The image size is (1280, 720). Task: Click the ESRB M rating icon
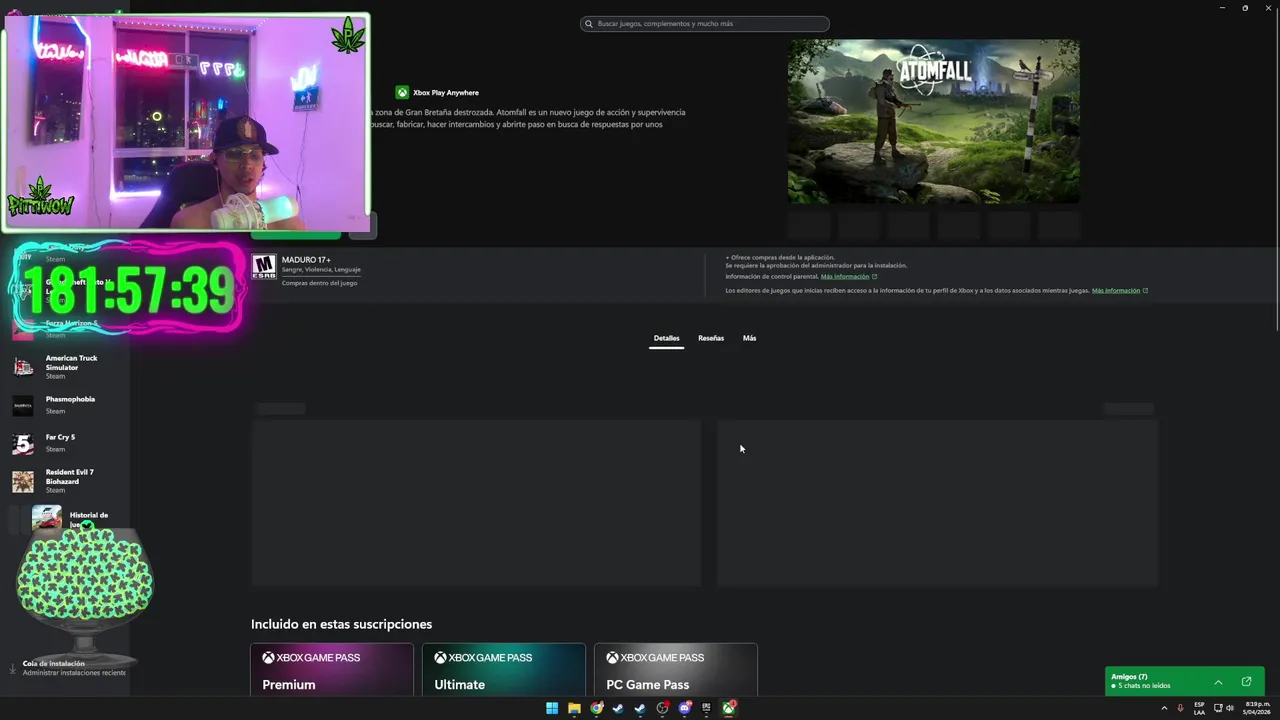tap(264, 266)
